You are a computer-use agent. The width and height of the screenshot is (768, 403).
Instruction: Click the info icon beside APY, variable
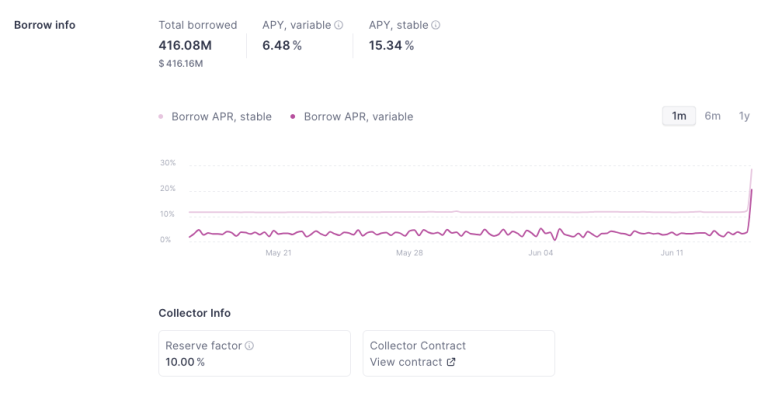coord(339,25)
